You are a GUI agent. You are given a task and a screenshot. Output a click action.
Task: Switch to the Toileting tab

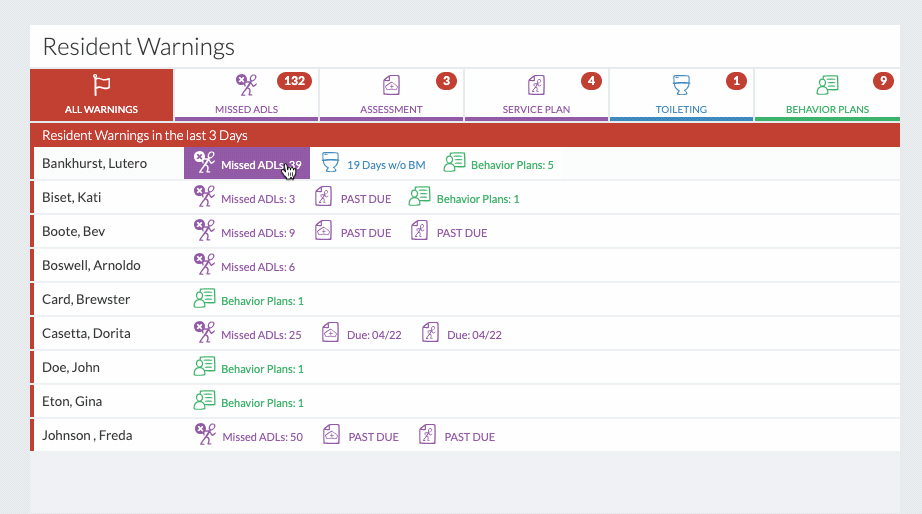[681, 95]
